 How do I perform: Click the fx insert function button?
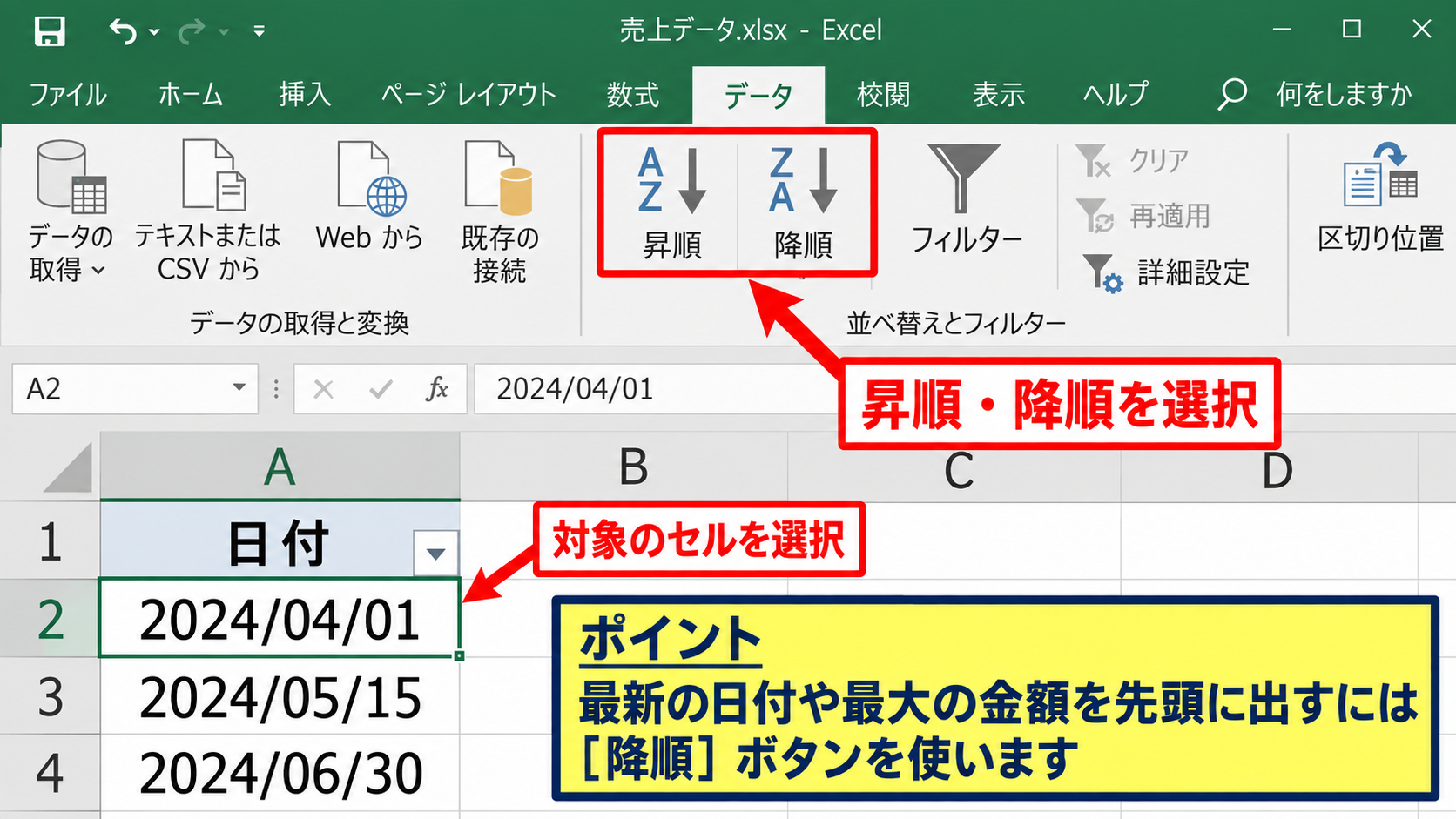(x=437, y=389)
